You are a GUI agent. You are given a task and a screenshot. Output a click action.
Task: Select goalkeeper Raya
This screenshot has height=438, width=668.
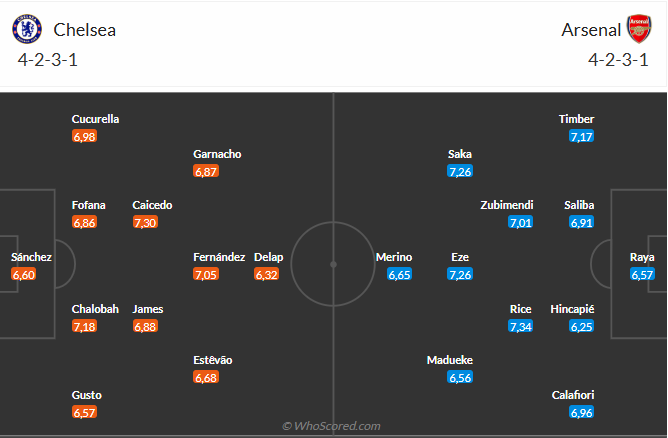click(x=642, y=257)
